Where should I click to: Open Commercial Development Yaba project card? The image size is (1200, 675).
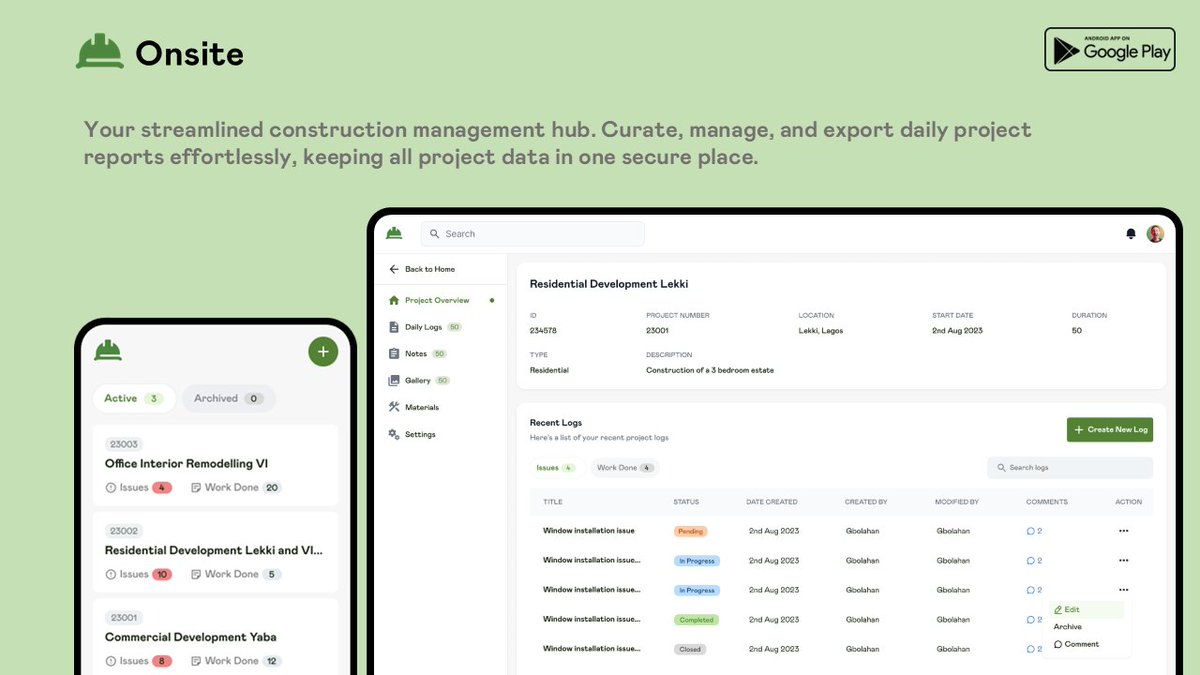pyautogui.click(x=215, y=636)
